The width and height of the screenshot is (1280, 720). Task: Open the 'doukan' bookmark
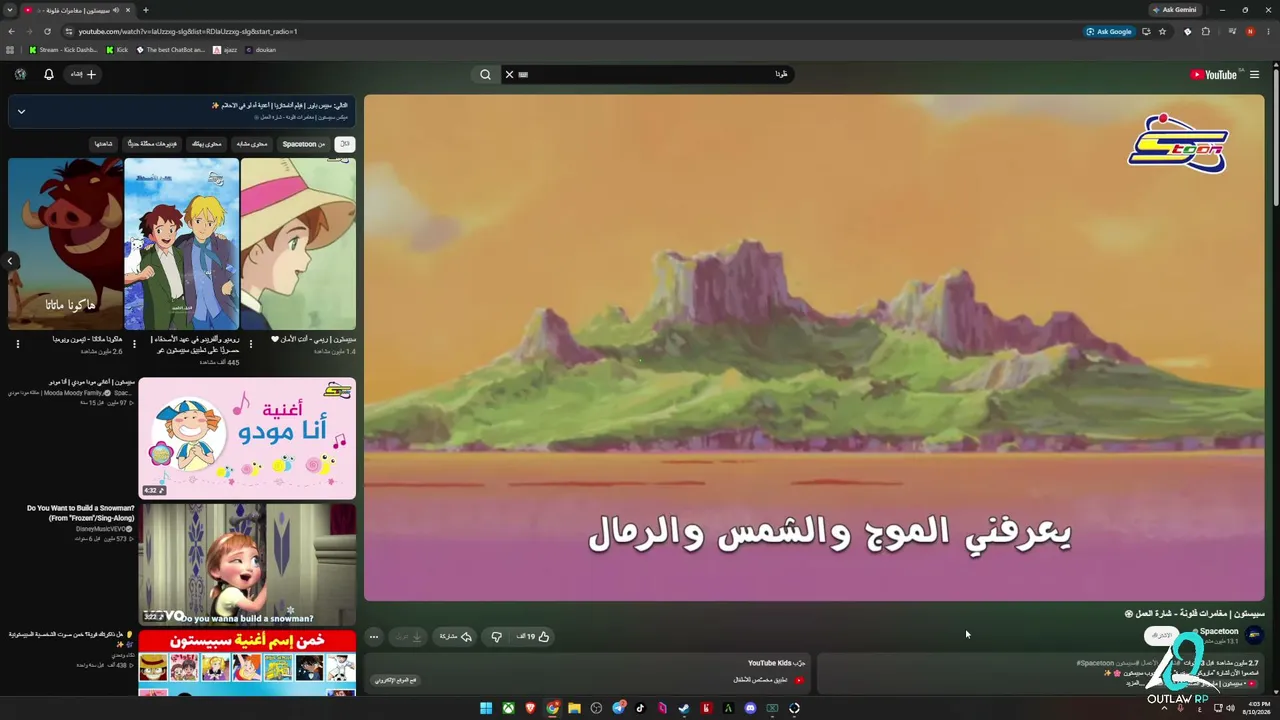[260, 49]
